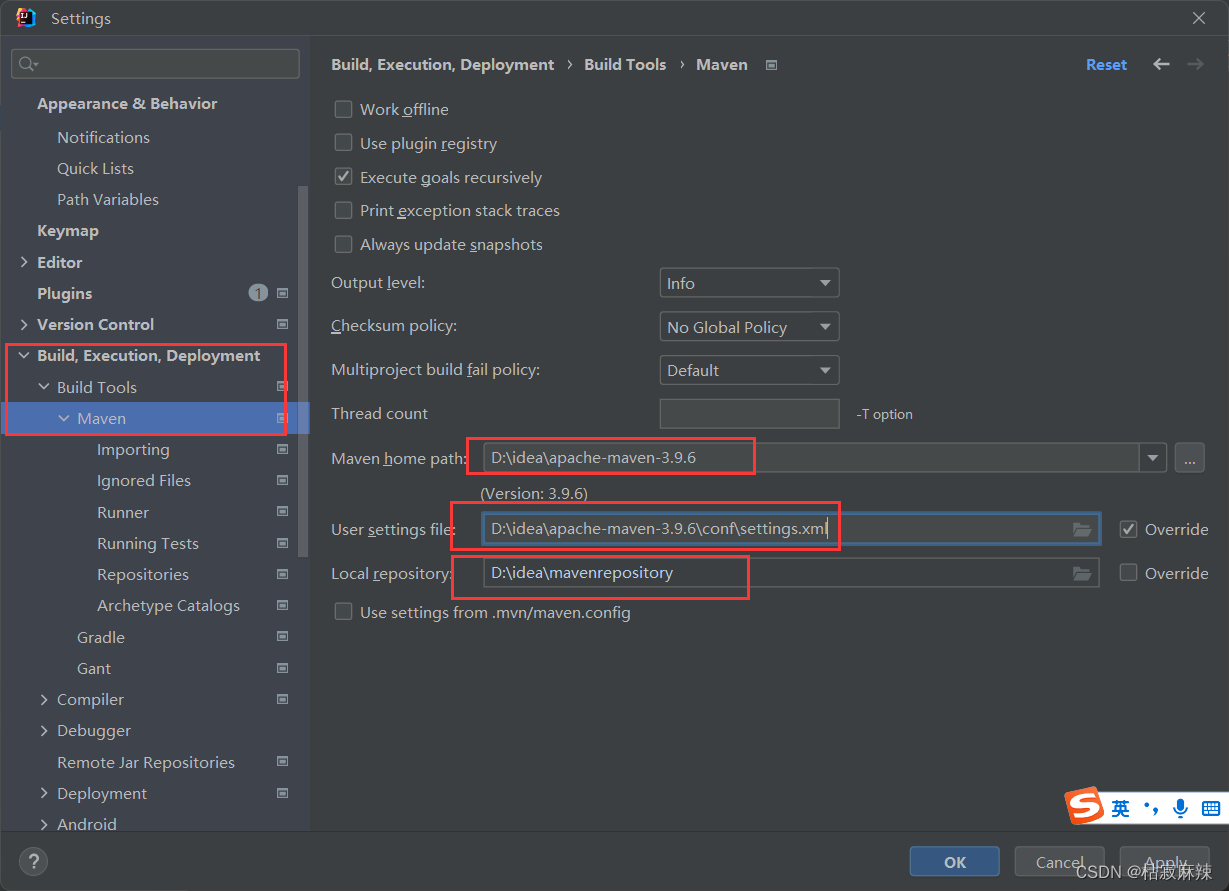
Task: Click project-level icon beside Version Control
Action: point(283,324)
